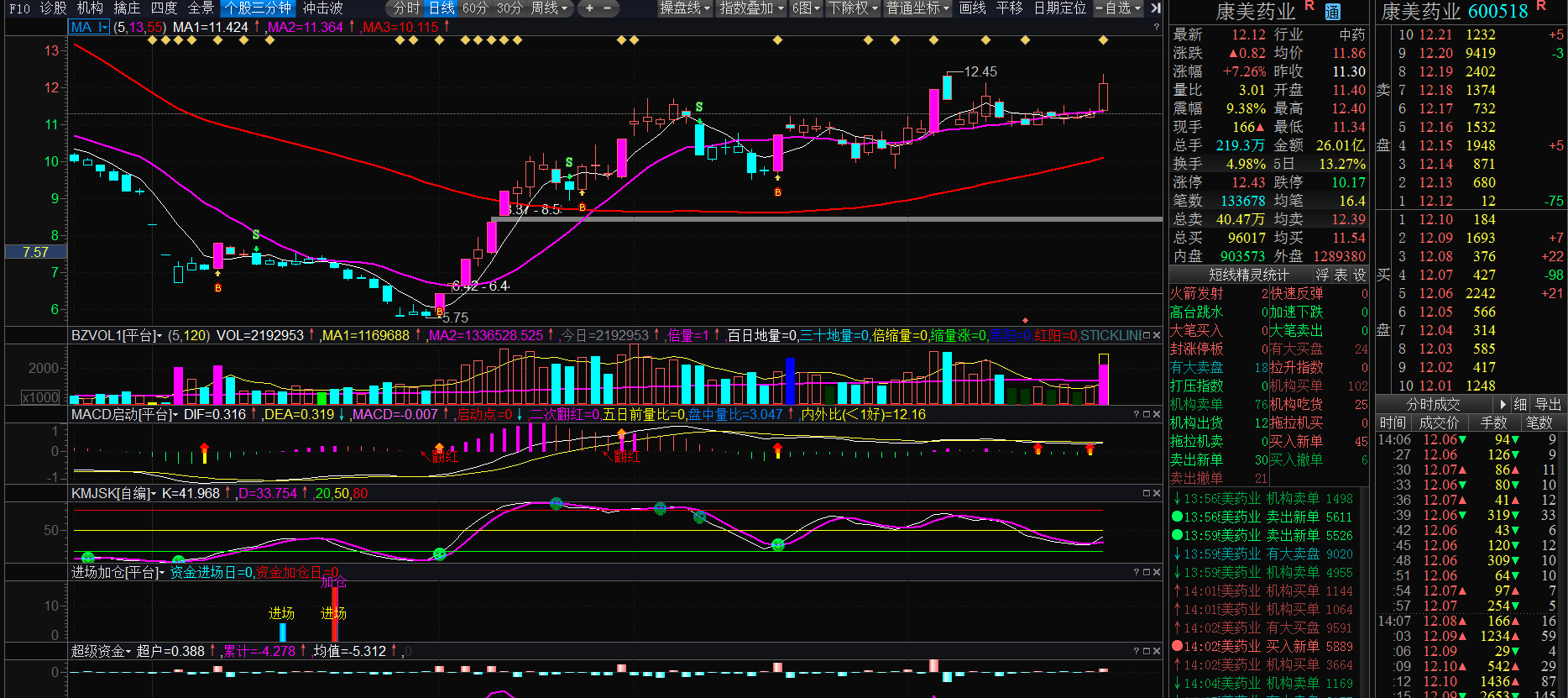
Task: Click the 5.75 low price label
Action: point(455,318)
